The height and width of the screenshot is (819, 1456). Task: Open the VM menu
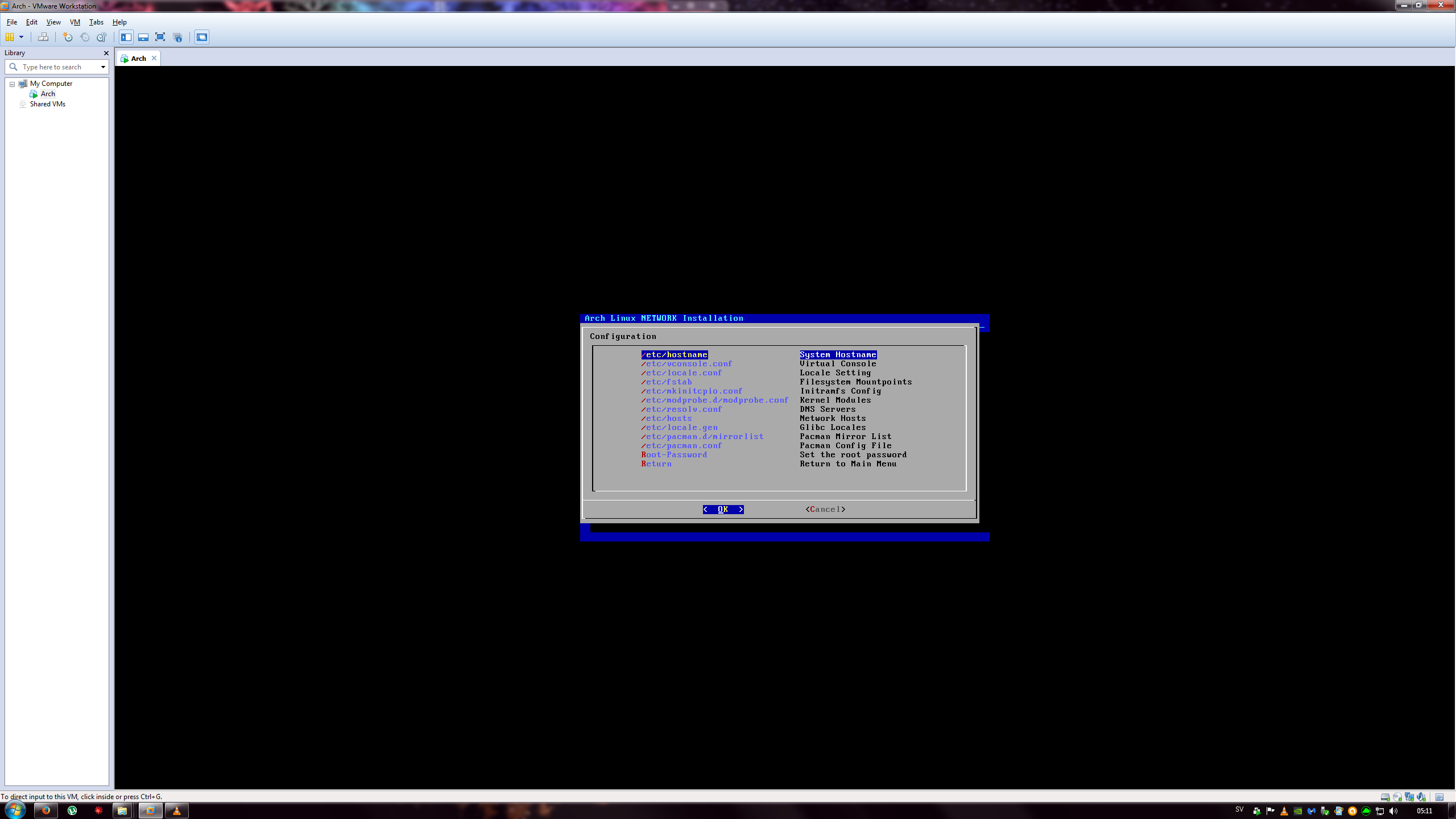(x=75, y=22)
